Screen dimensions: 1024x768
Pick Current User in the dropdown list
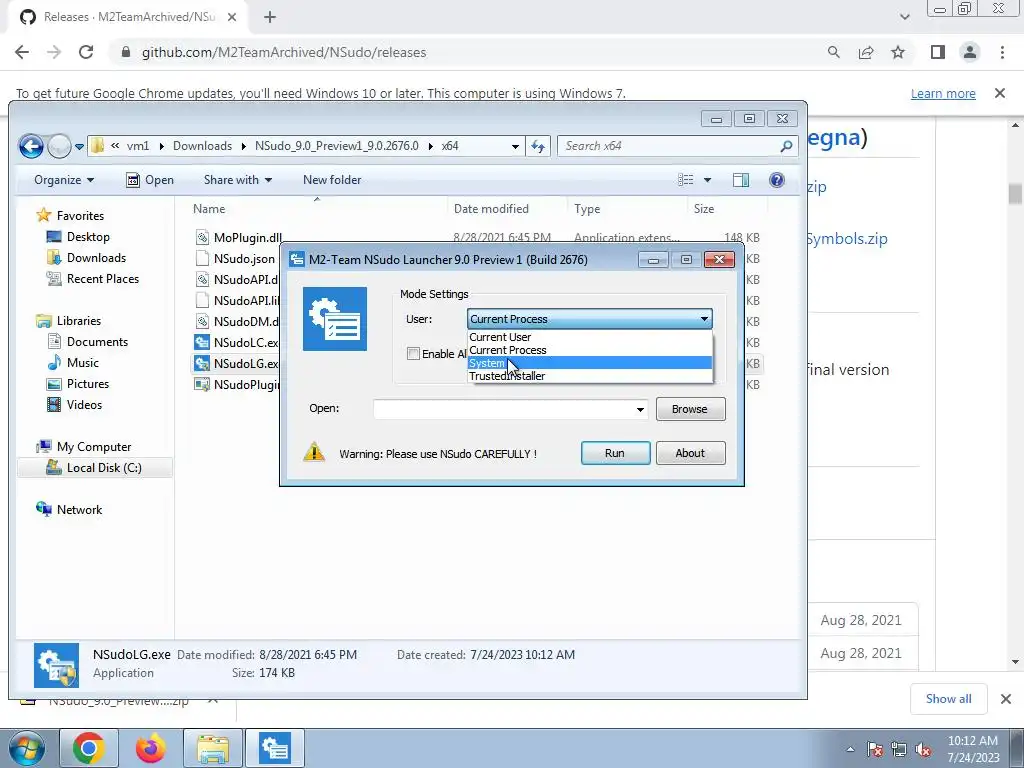click(590, 337)
